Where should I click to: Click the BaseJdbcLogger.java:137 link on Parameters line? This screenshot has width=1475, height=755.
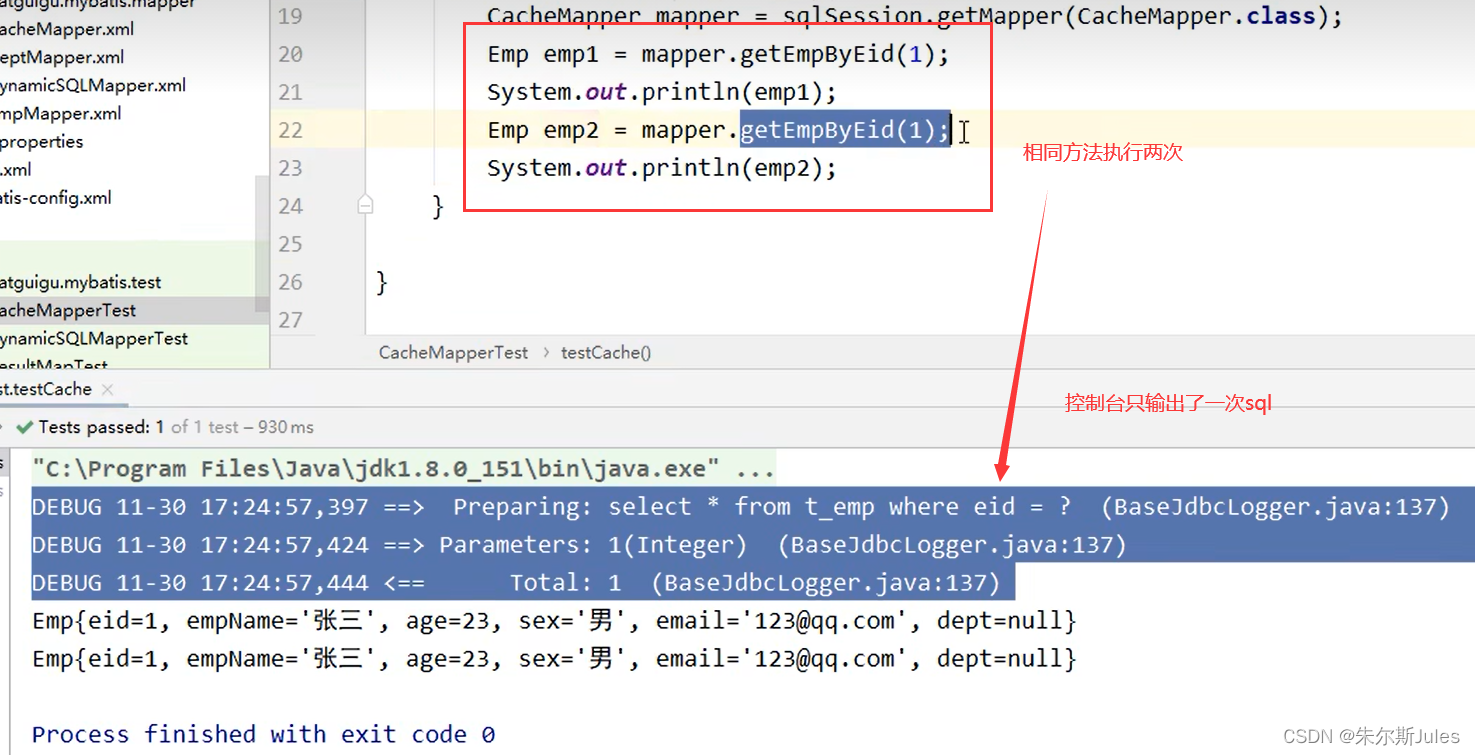point(951,544)
